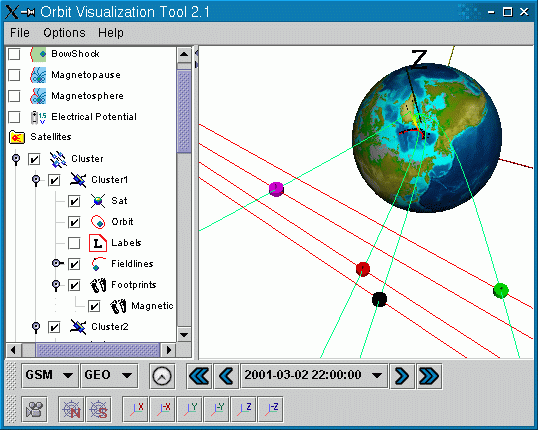
Task: View from south pole S button
Action: (x=98, y=409)
